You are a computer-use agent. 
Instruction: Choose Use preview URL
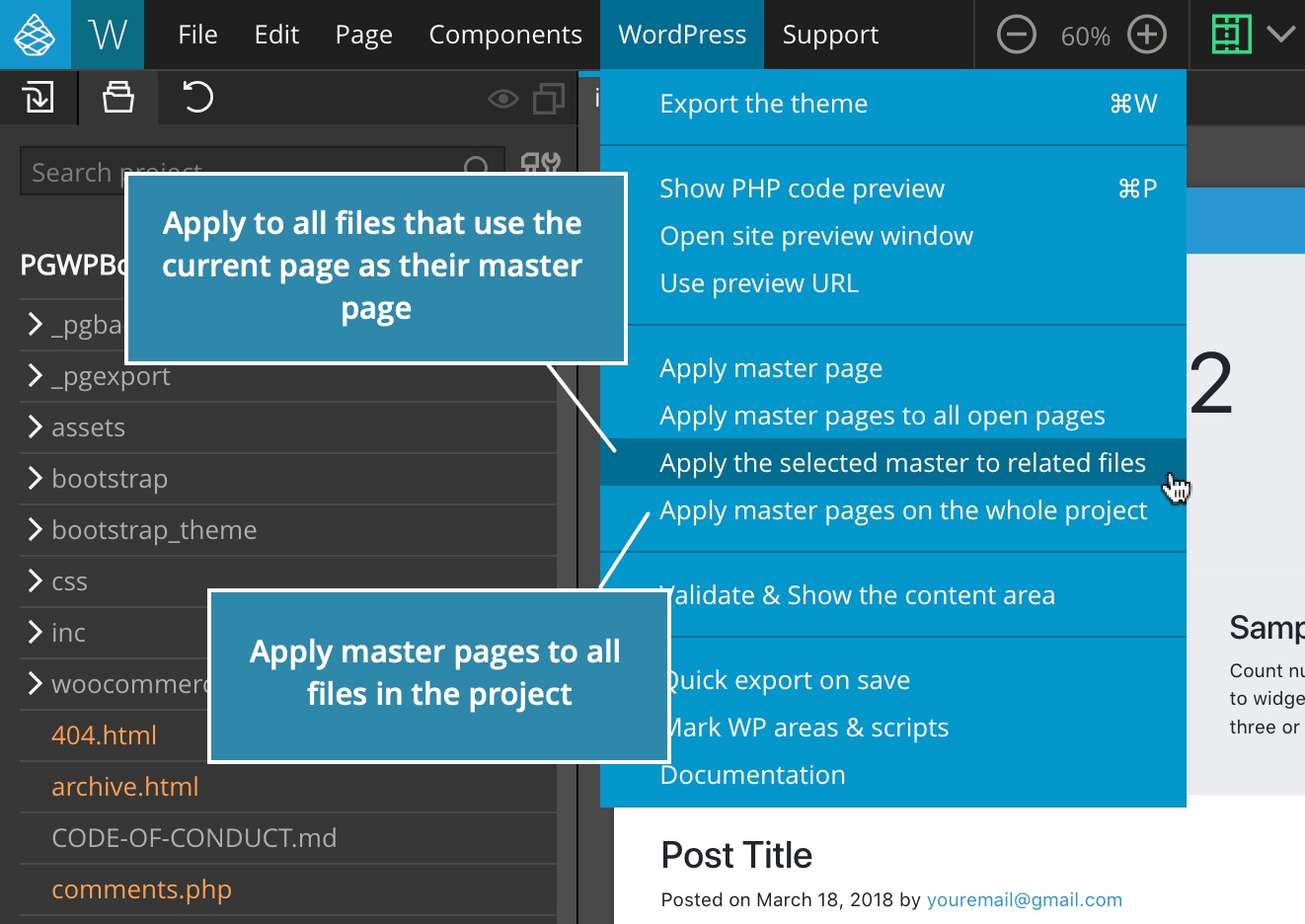pyautogui.click(x=893, y=283)
